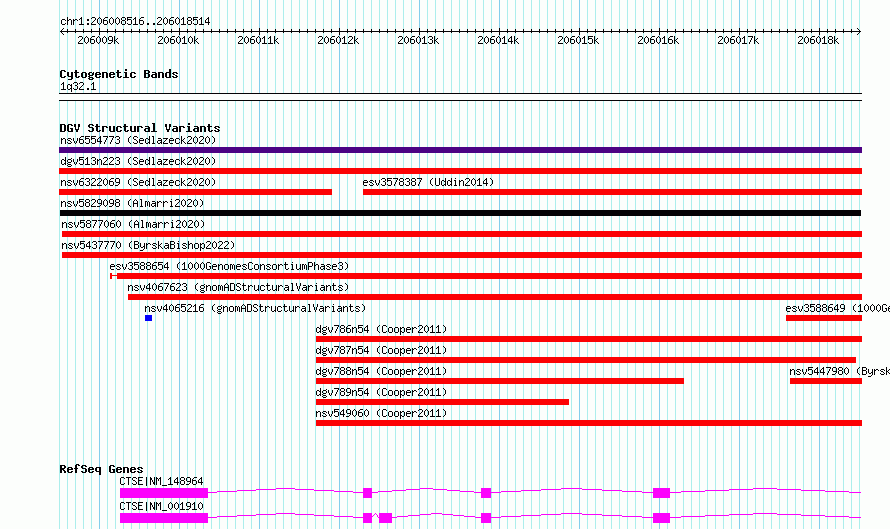Open the dgv513n223 (Sedlazeck2020) label
This screenshot has width=890, height=529.
pyautogui.click(x=138, y=161)
